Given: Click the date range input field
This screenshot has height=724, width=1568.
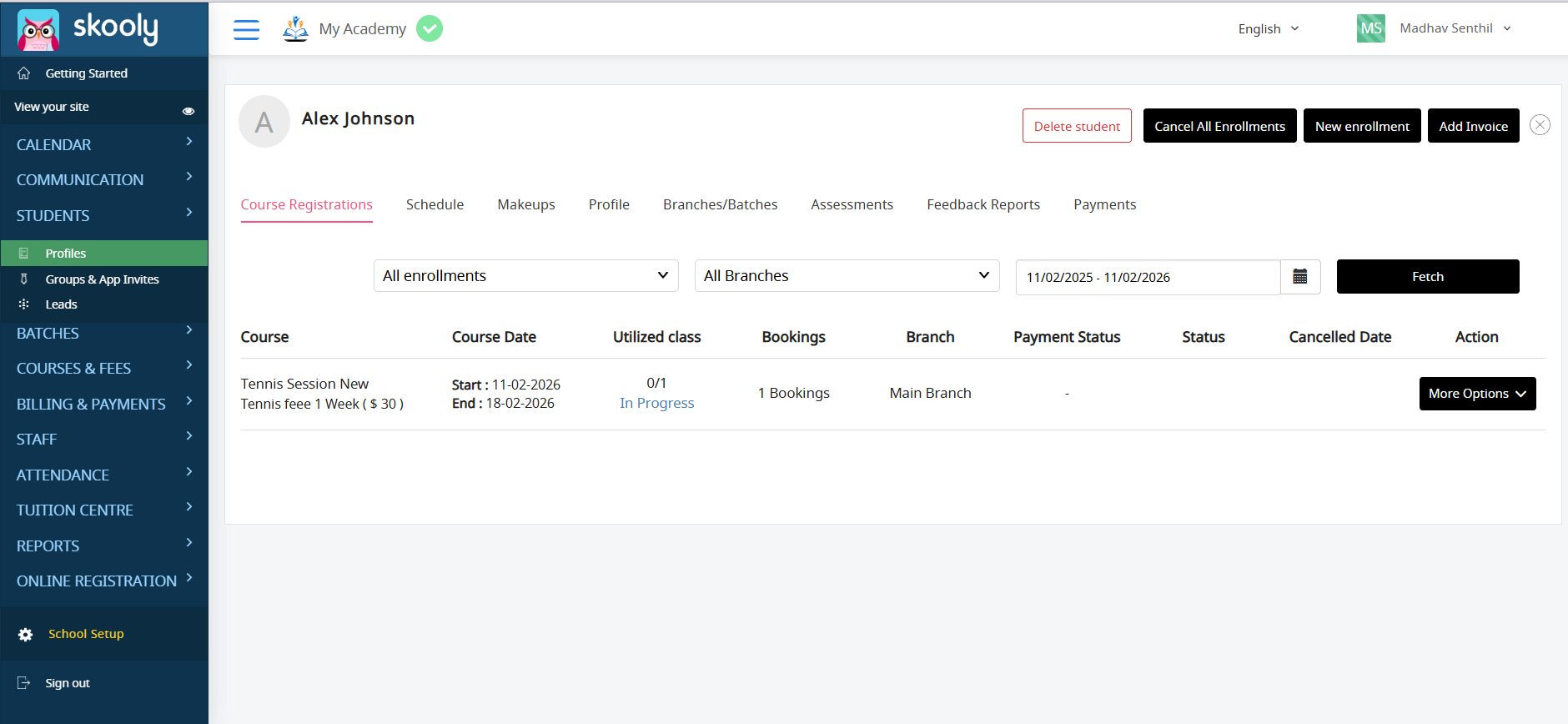Looking at the screenshot, I should [1147, 278].
